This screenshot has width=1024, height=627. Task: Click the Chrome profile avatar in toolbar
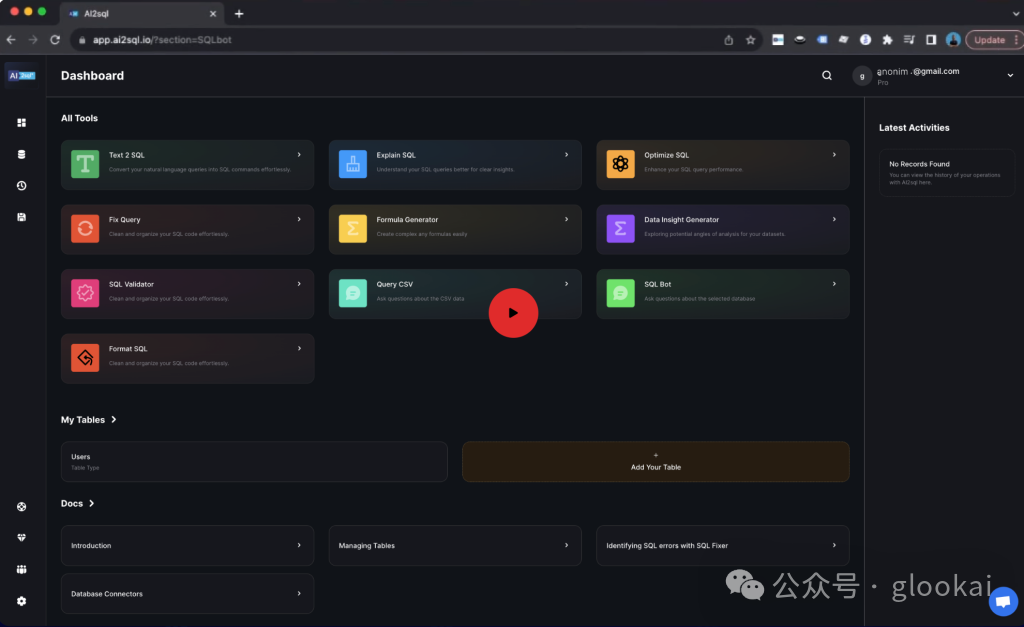(x=953, y=40)
